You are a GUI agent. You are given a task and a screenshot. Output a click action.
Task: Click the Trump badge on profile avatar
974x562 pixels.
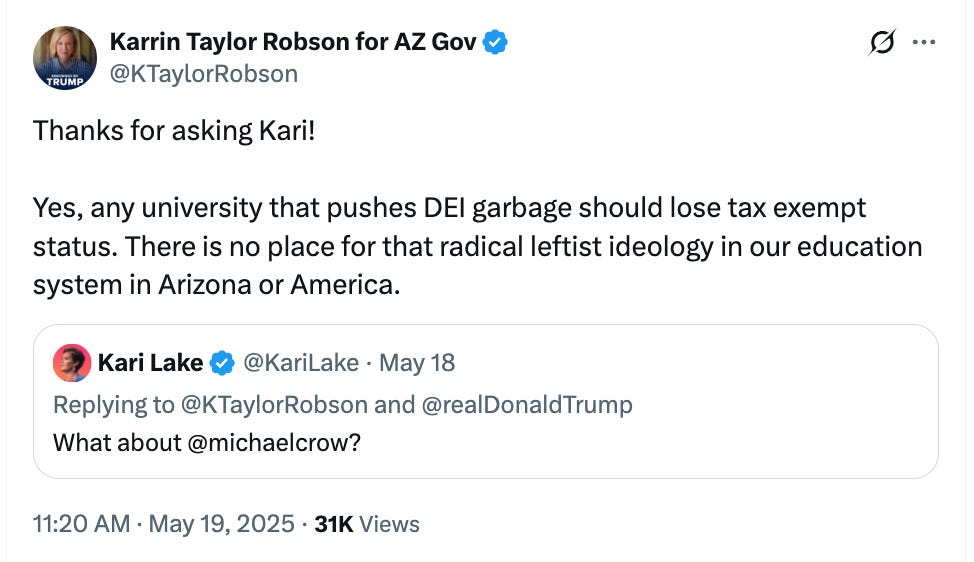[65, 81]
